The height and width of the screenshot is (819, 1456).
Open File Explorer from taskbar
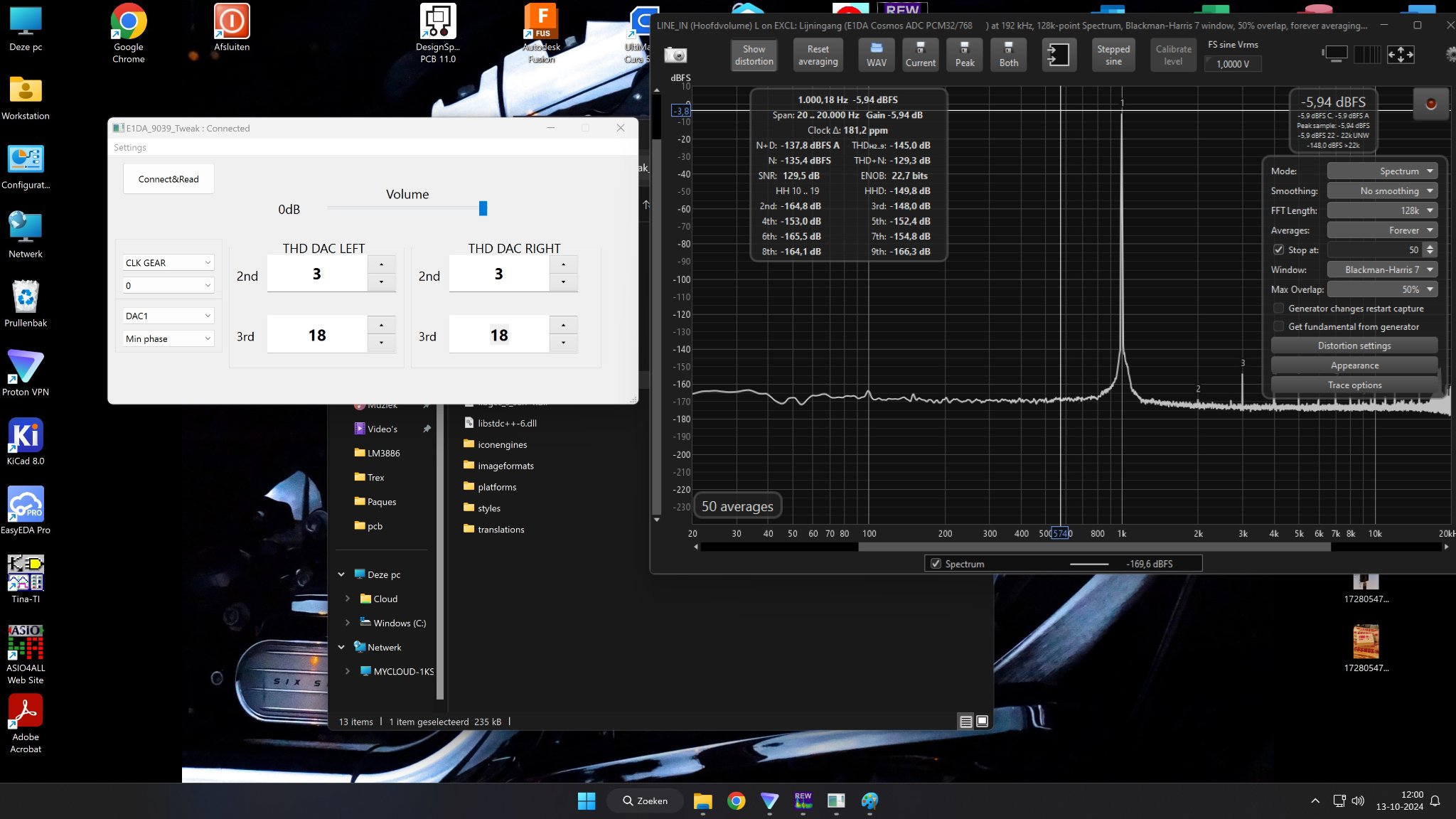702,801
